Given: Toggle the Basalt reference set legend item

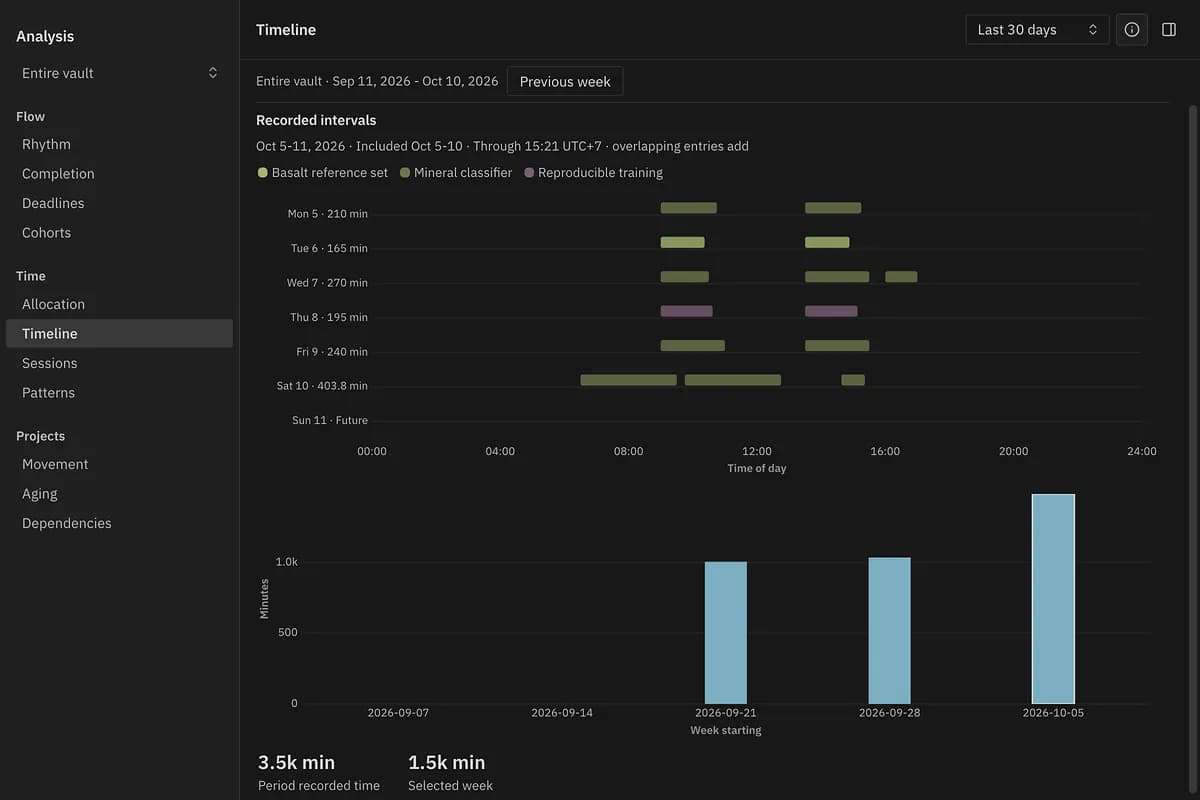Looking at the screenshot, I should (323, 173).
